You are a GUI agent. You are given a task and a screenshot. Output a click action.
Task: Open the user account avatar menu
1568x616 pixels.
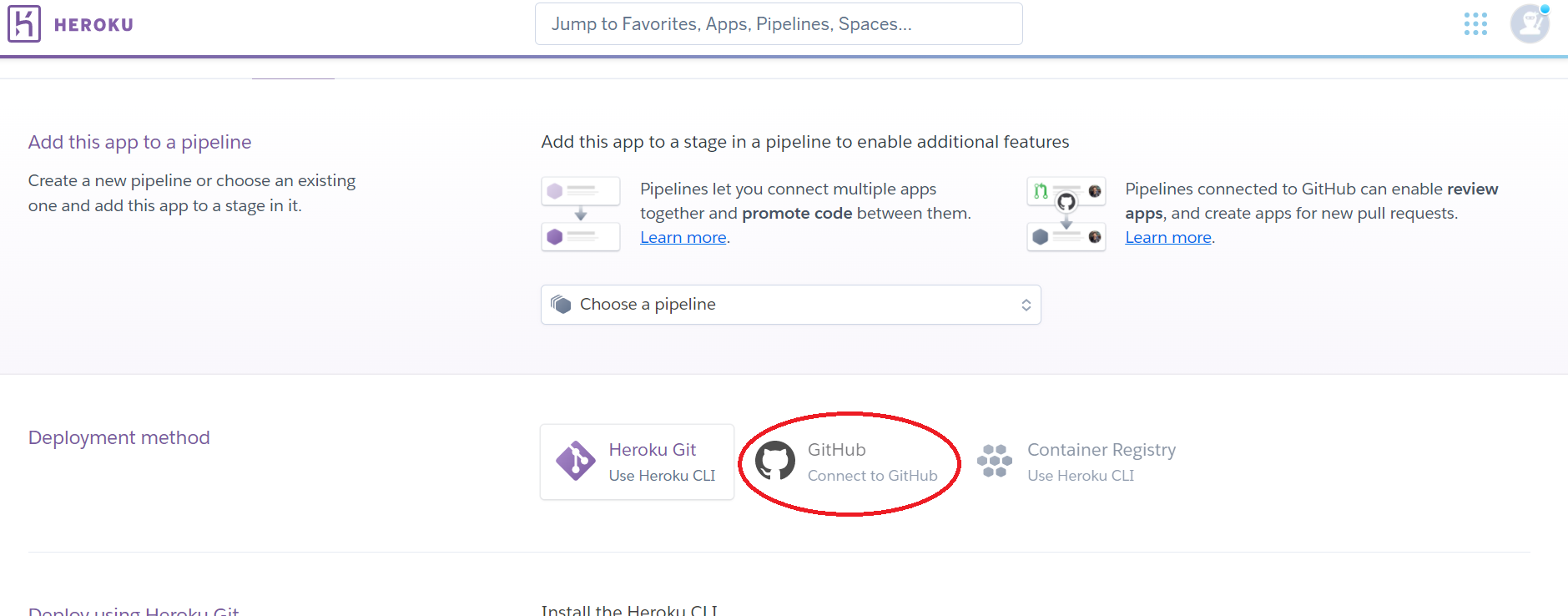tap(1530, 23)
